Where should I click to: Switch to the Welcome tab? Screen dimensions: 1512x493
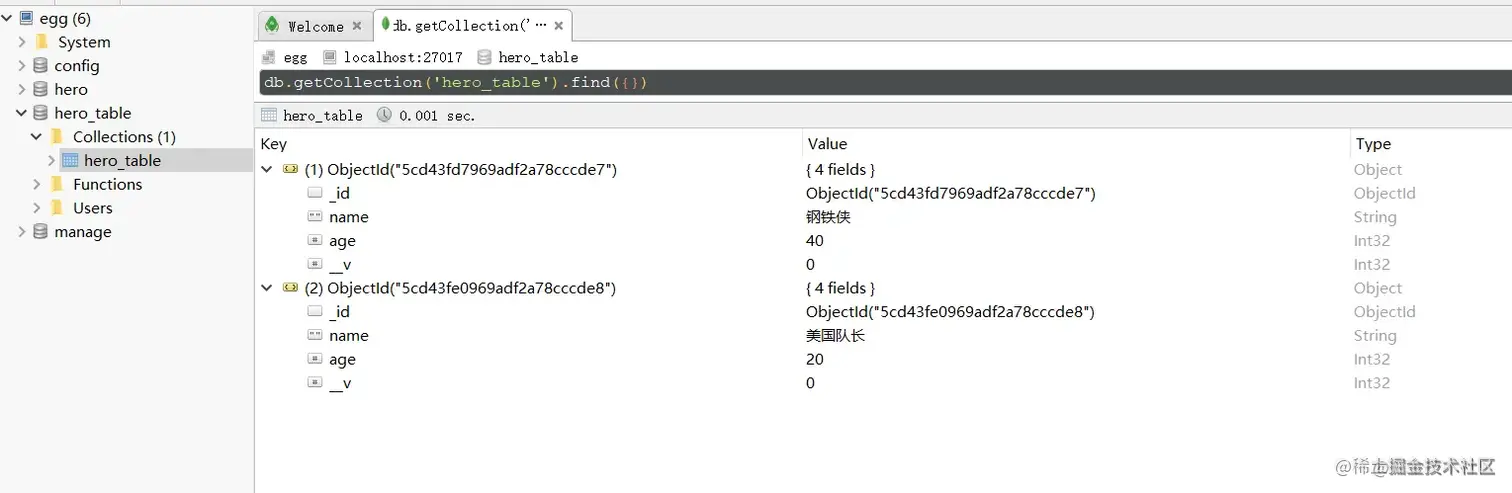(314, 26)
